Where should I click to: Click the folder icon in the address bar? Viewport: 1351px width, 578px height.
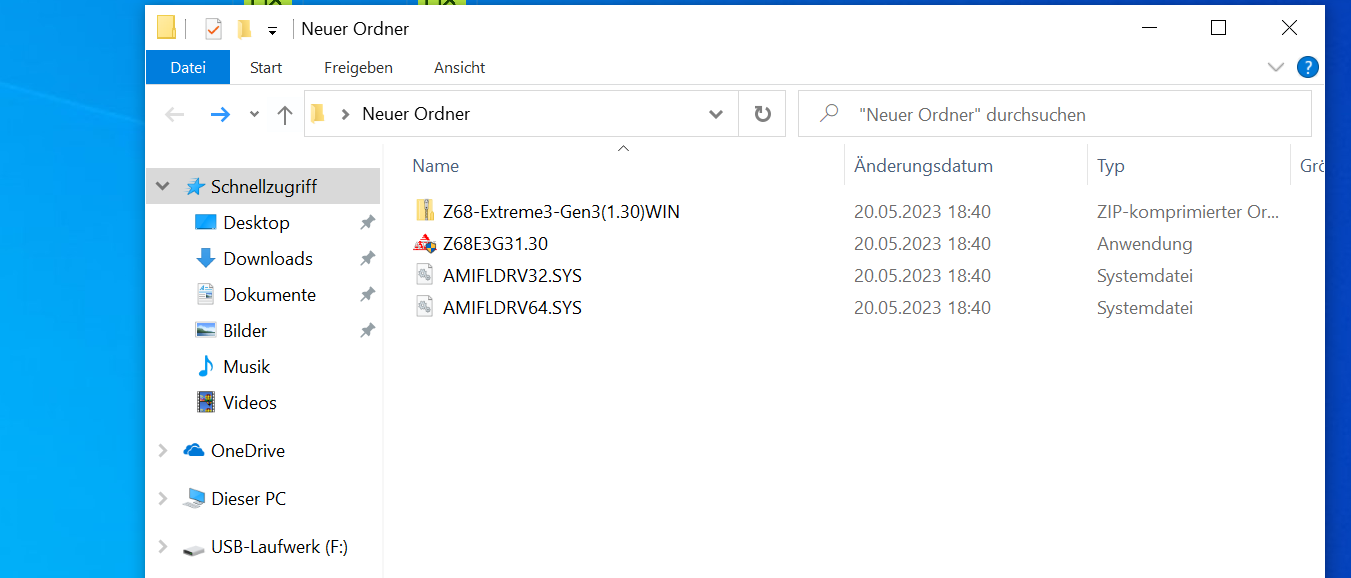coord(318,113)
